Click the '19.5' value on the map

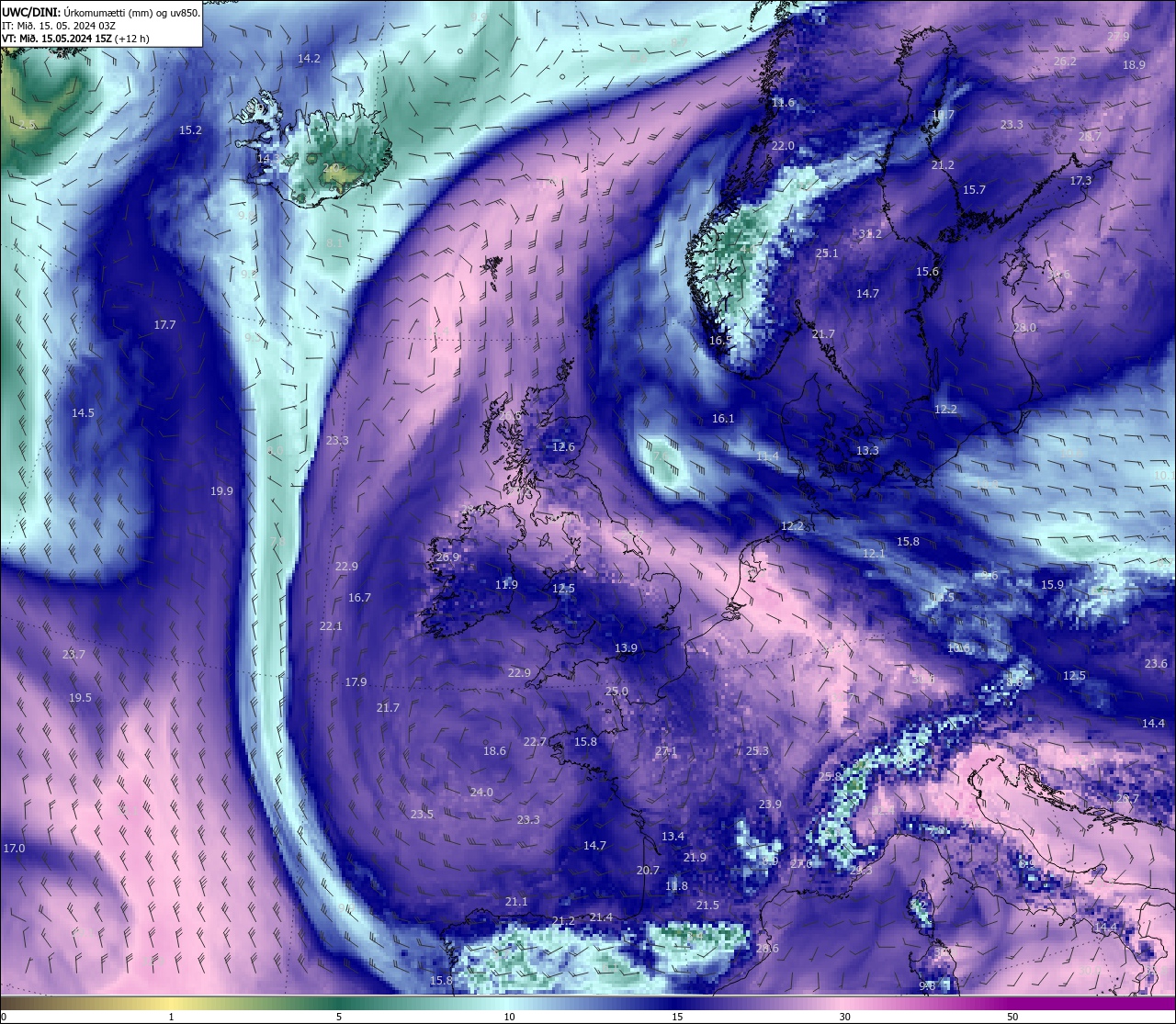click(x=80, y=698)
